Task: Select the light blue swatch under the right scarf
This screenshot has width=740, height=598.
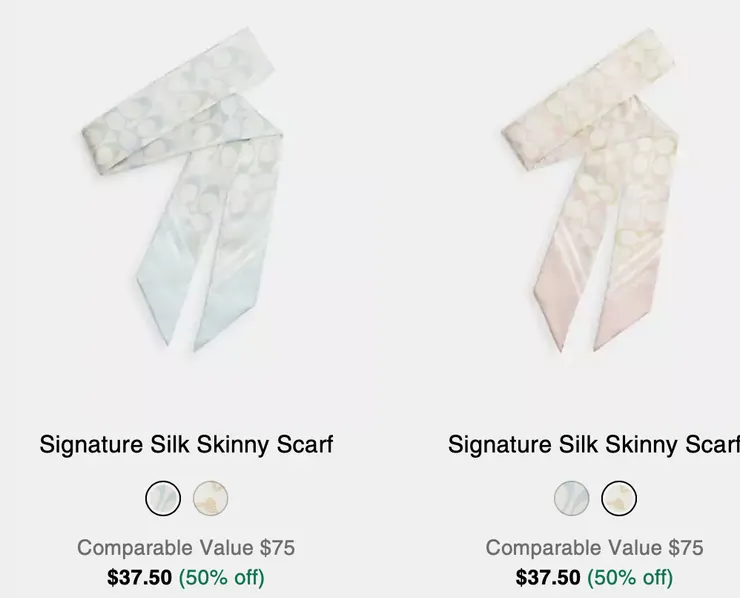Action: tap(572, 498)
